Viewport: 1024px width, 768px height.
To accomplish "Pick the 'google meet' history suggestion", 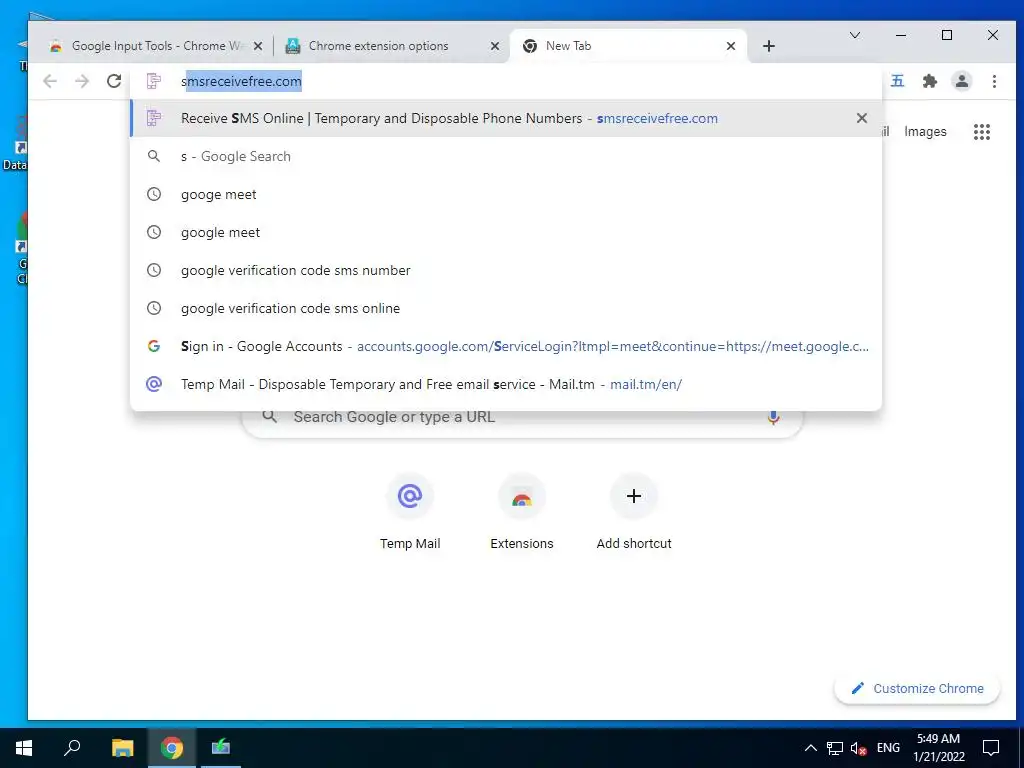I will tap(506, 232).
